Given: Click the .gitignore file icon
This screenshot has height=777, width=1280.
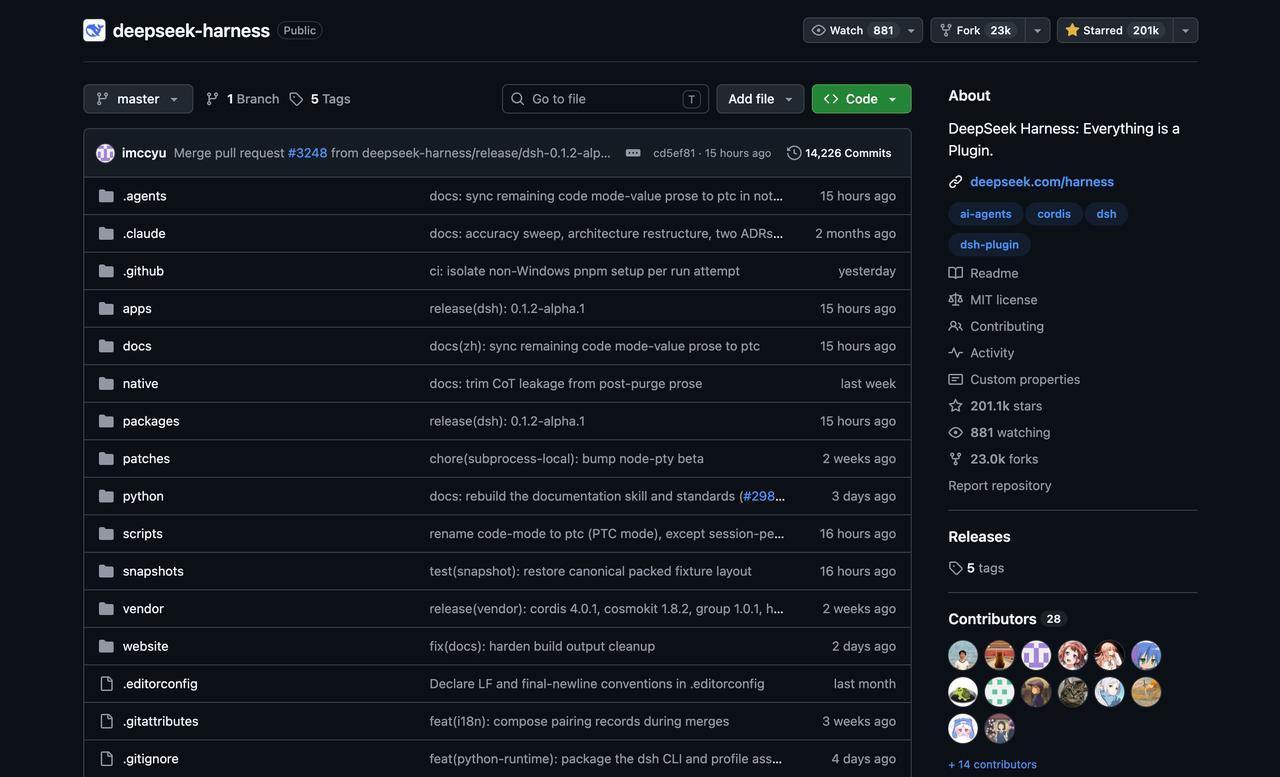Looking at the screenshot, I should tap(106, 759).
